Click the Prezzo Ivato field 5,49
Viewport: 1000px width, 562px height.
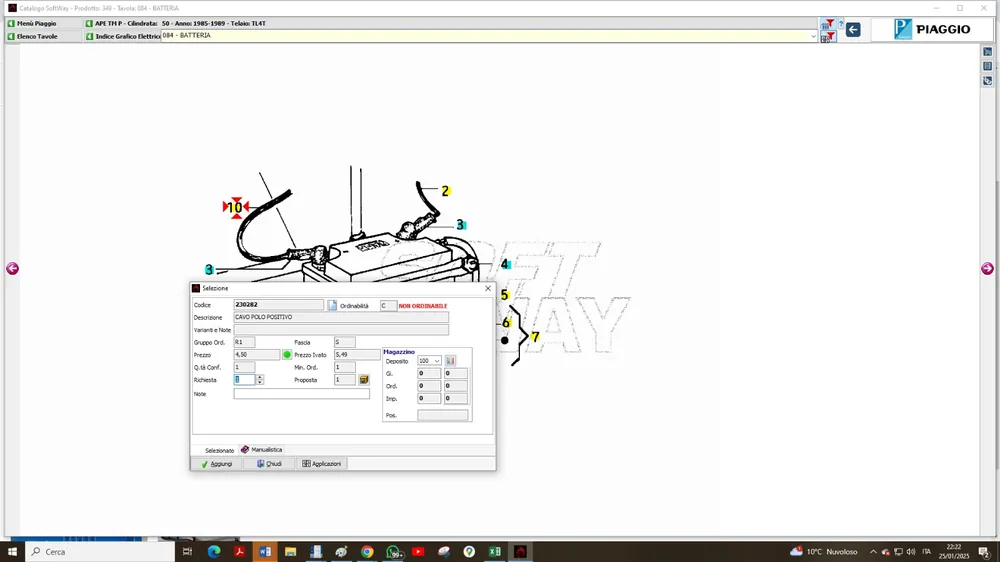coord(356,355)
